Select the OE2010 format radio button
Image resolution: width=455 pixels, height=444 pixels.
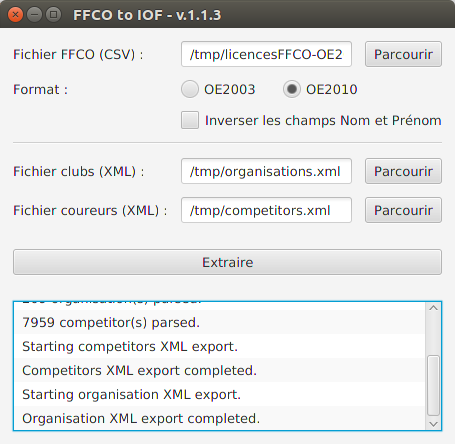tap(292, 89)
